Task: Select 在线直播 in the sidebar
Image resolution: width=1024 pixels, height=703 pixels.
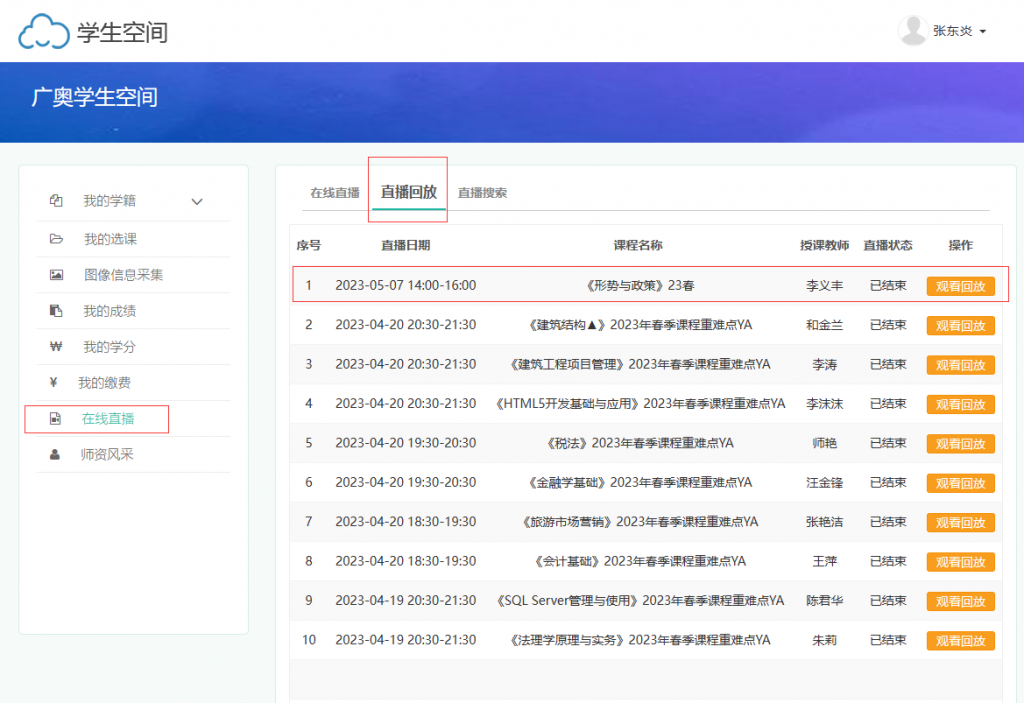Action: (108, 419)
